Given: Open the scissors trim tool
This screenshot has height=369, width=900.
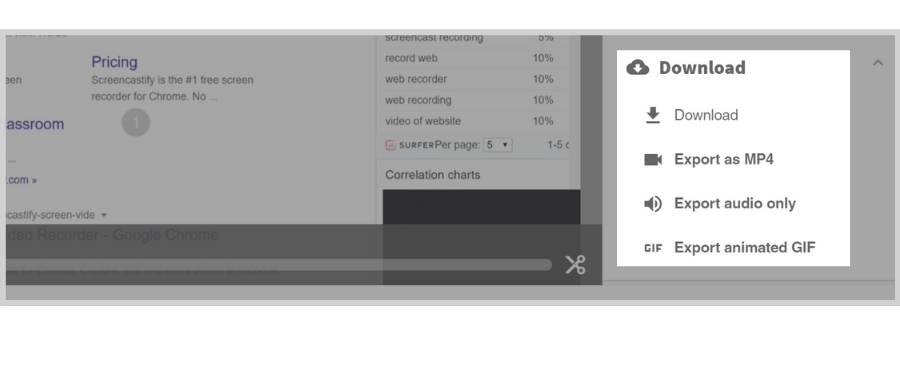Looking at the screenshot, I should (x=575, y=265).
